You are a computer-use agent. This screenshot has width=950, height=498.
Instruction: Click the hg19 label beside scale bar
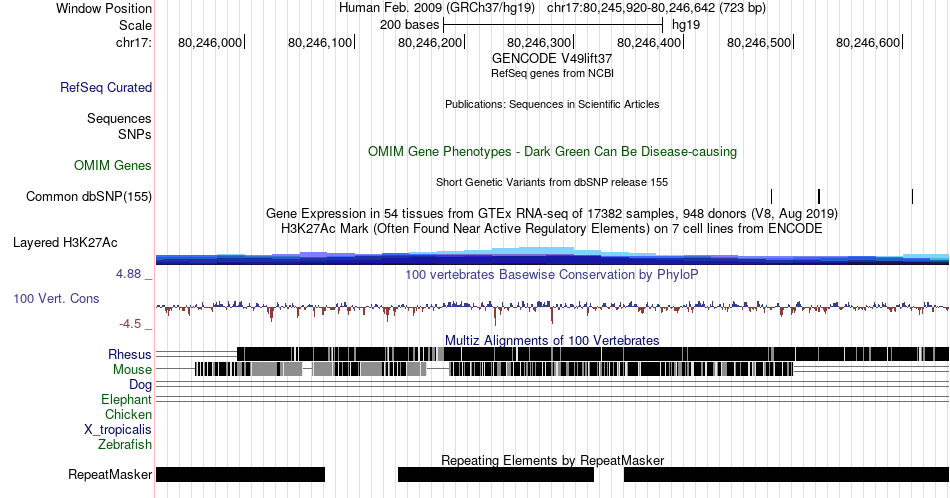pos(686,25)
